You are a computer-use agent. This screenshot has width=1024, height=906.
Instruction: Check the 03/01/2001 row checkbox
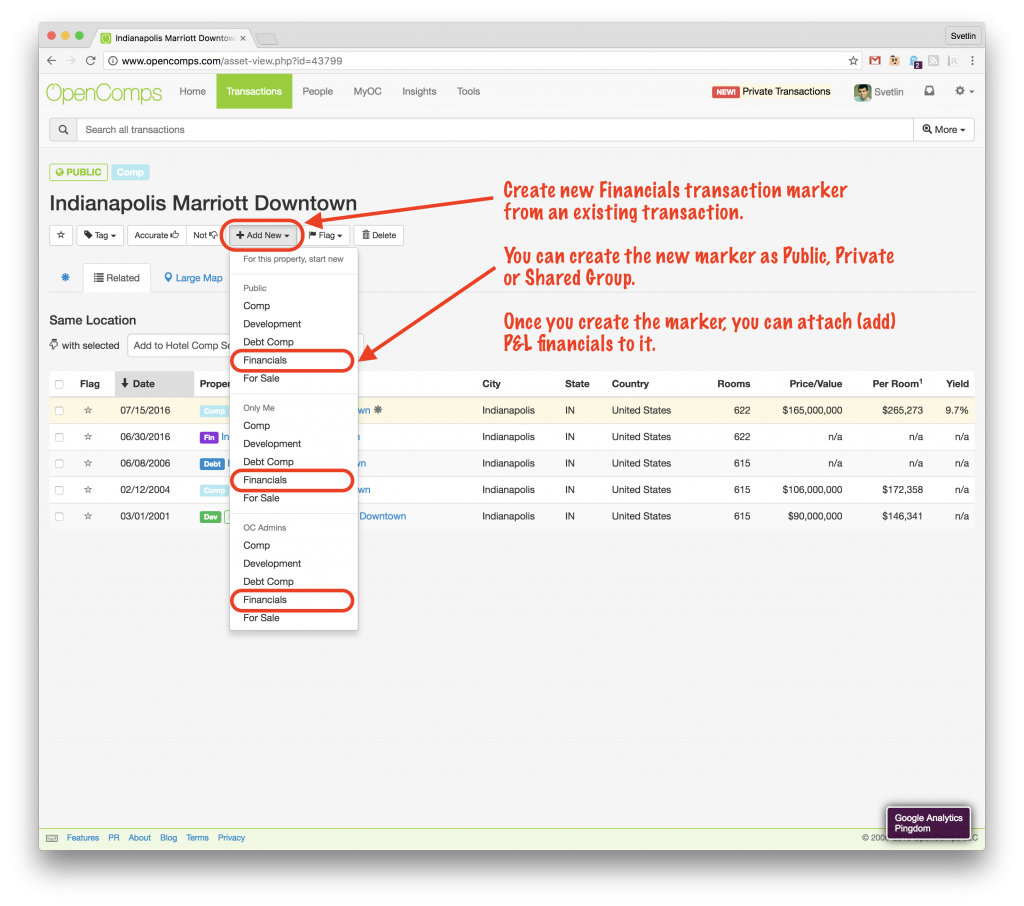pos(59,516)
